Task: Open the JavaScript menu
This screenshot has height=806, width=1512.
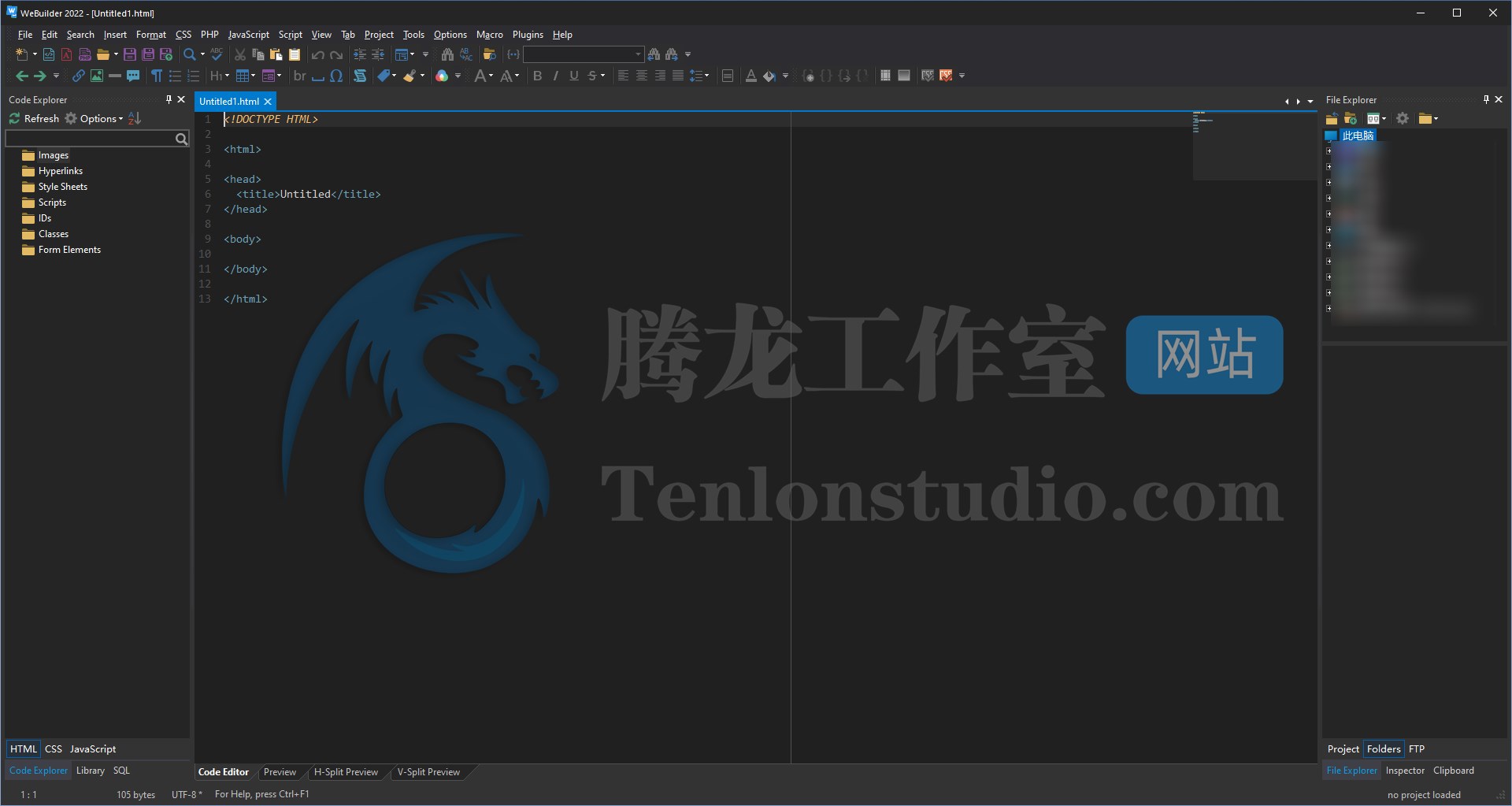Action: click(x=248, y=35)
